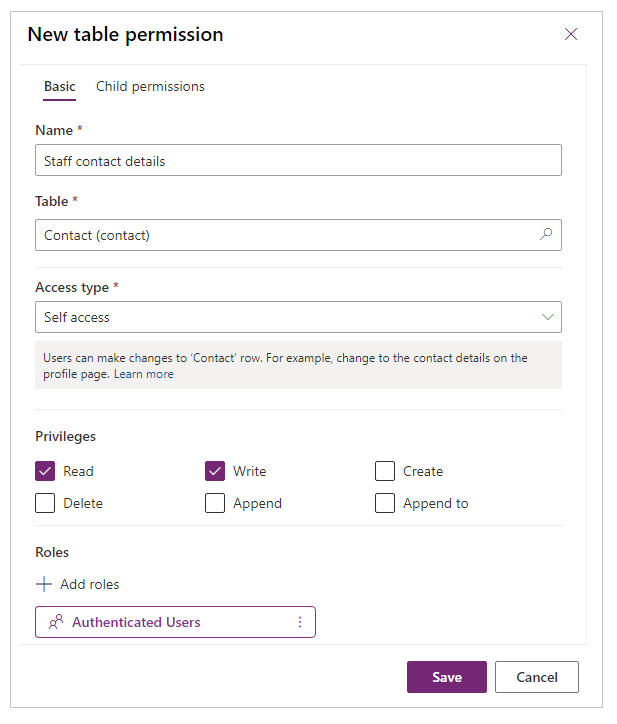Close the New table permission dialog
This screenshot has width=617, height=724.
click(x=571, y=34)
